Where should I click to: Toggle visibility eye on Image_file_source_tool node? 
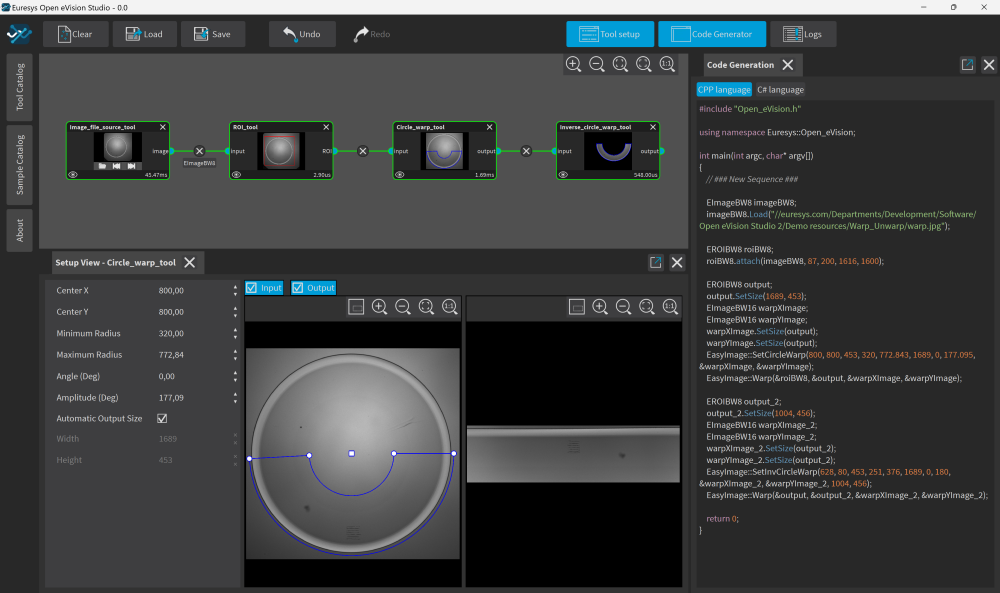pos(74,174)
